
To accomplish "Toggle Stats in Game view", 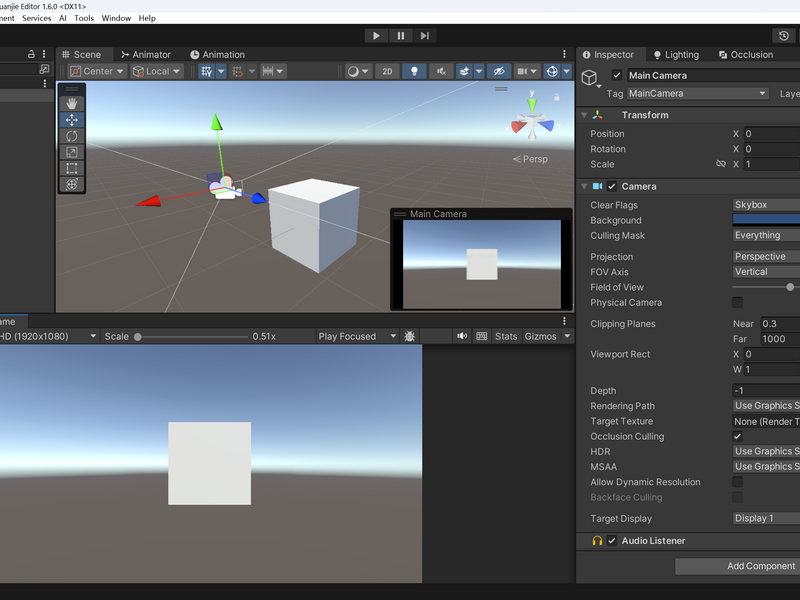I will coord(506,336).
